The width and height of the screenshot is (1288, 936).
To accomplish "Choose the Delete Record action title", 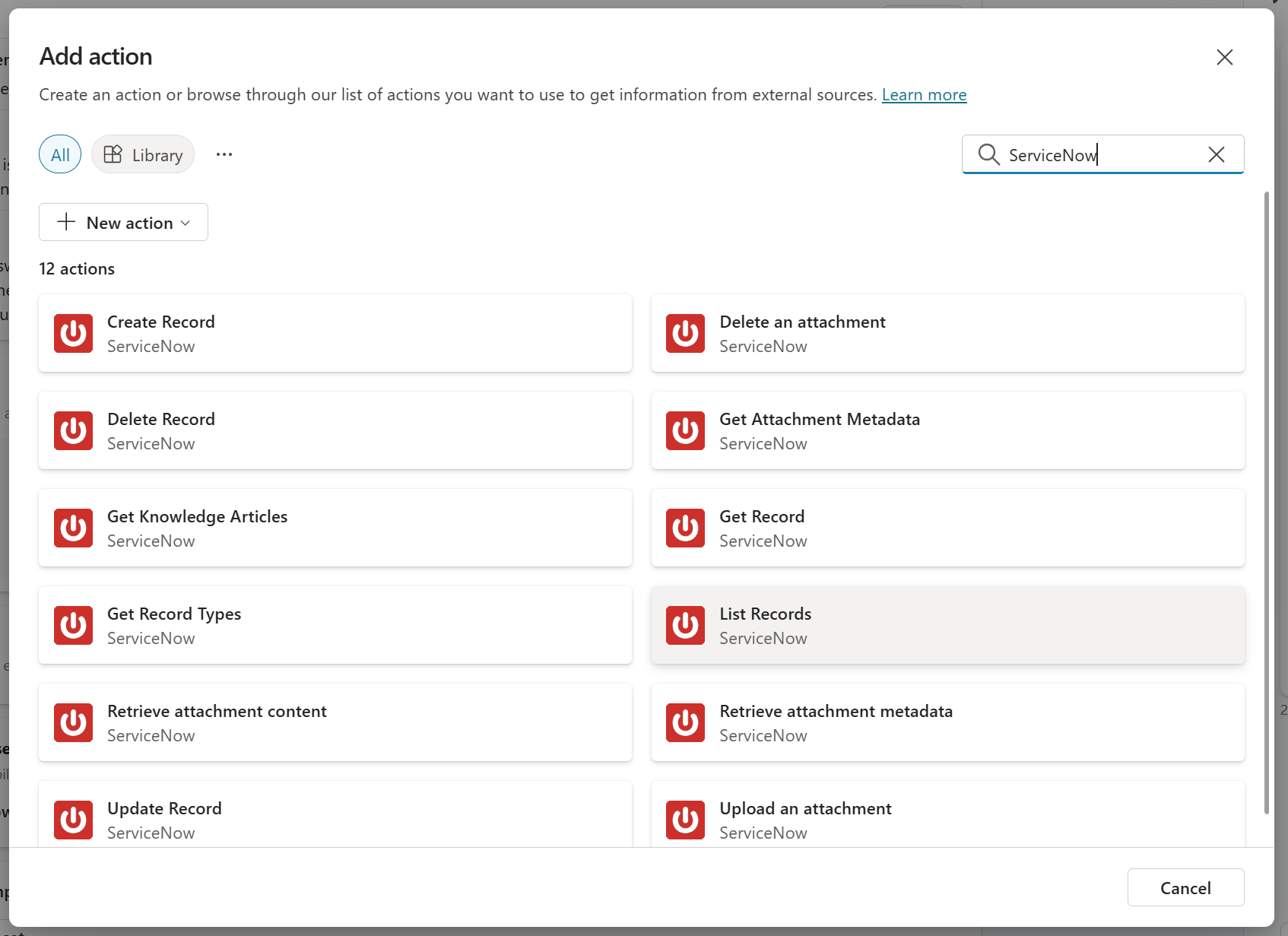I will point(161,419).
